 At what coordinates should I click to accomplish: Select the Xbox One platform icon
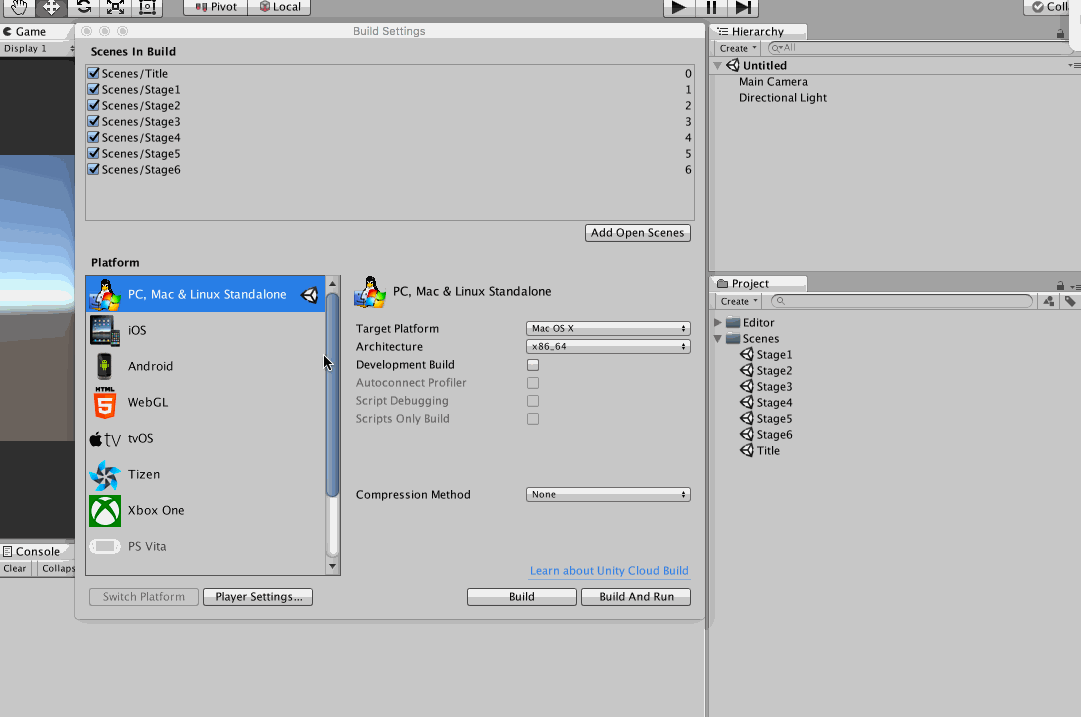click(x=105, y=510)
